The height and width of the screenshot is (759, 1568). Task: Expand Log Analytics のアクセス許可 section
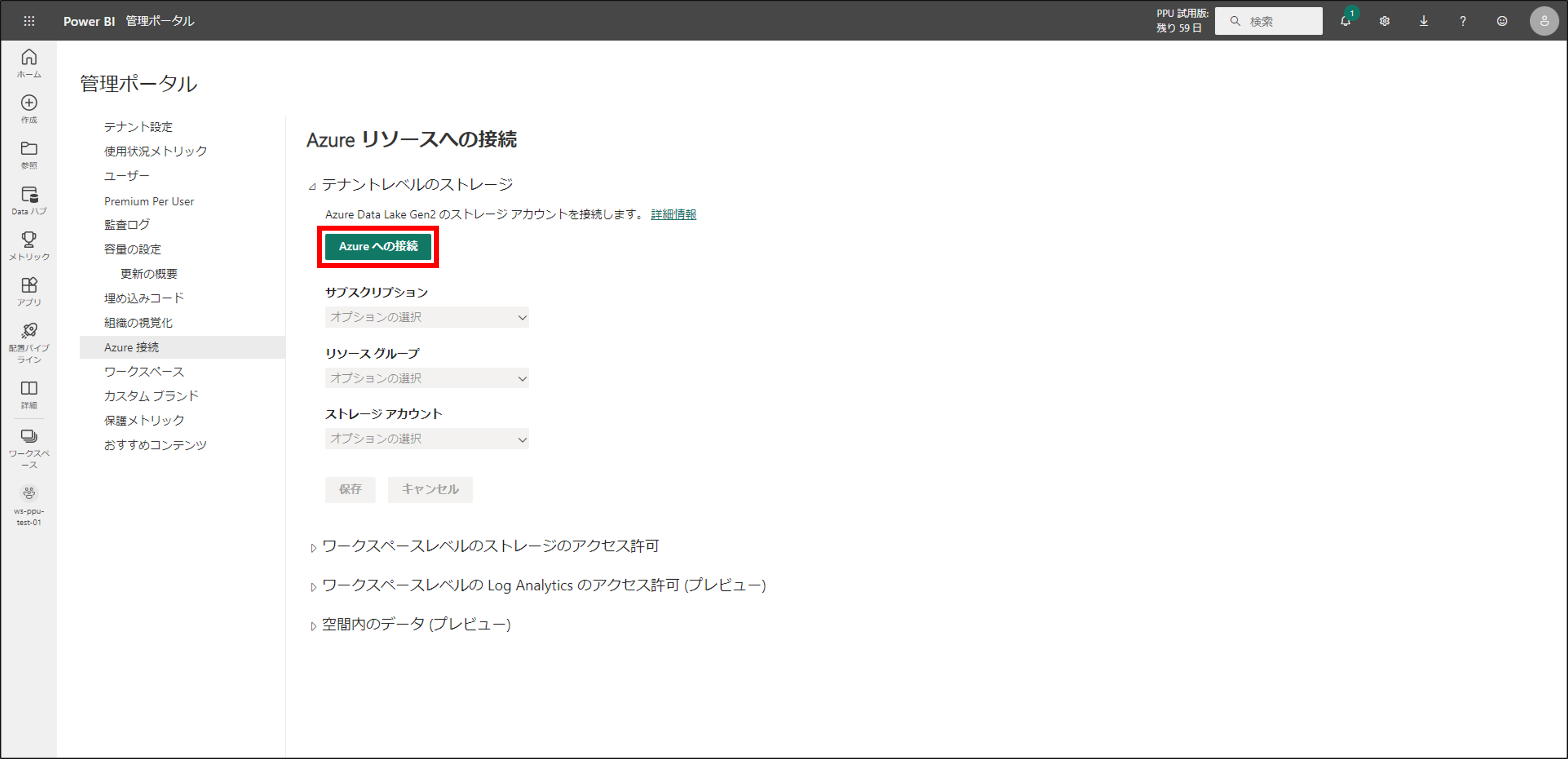(x=313, y=587)
